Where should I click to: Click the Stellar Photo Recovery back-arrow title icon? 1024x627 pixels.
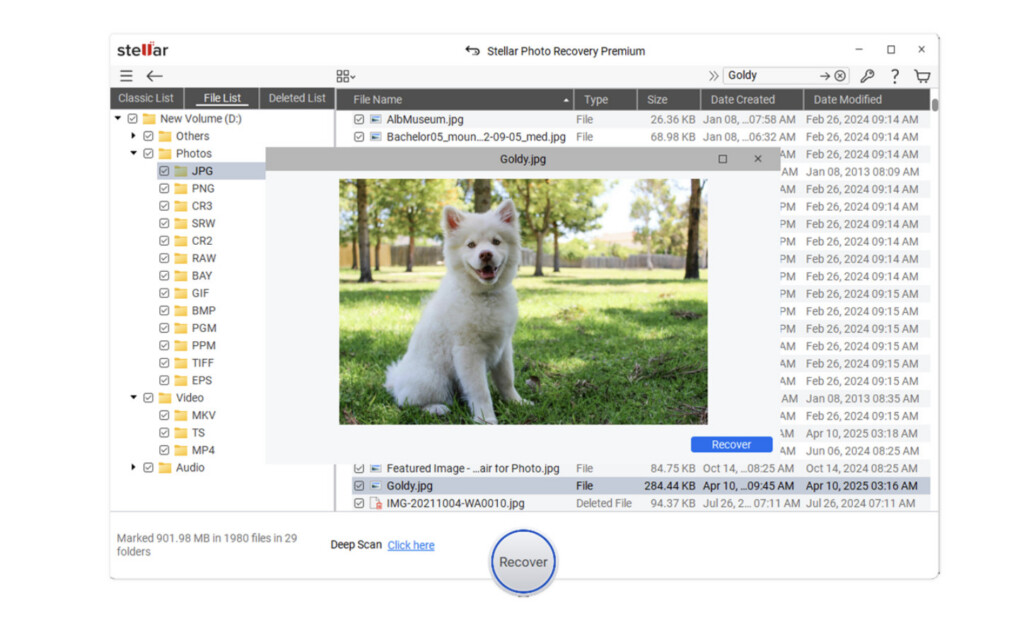pos(472,50)
